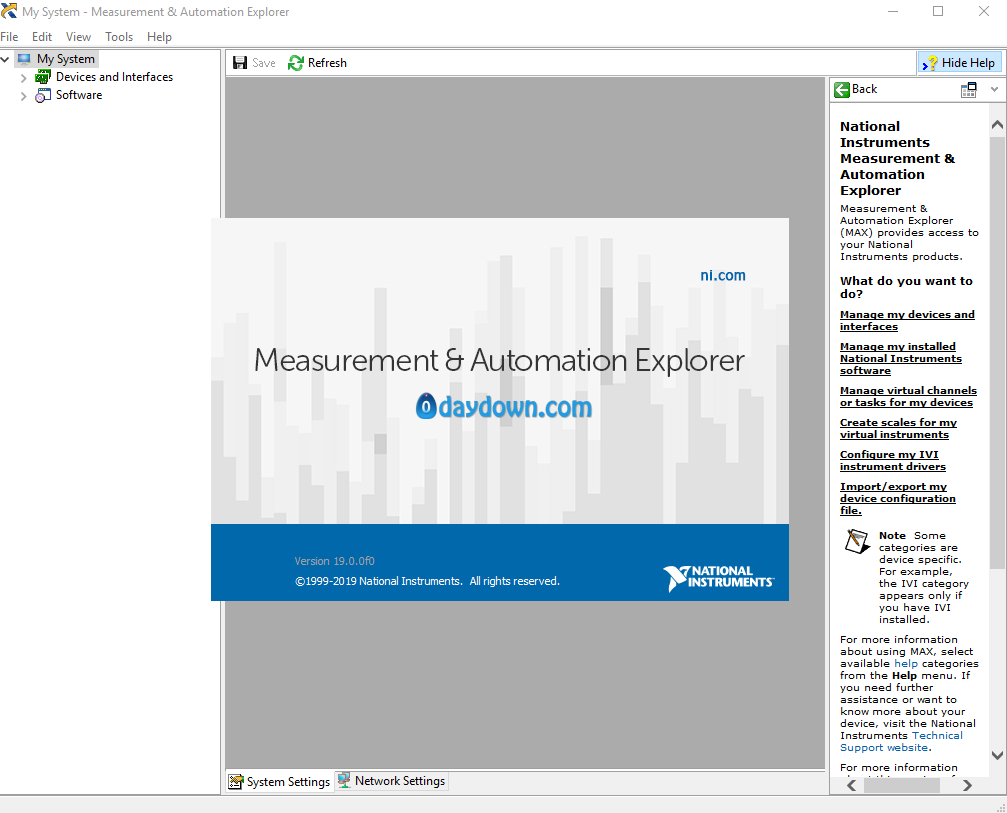
Task: Select My System in the tree
Action: pyautogui.click(x=66, y=59)
